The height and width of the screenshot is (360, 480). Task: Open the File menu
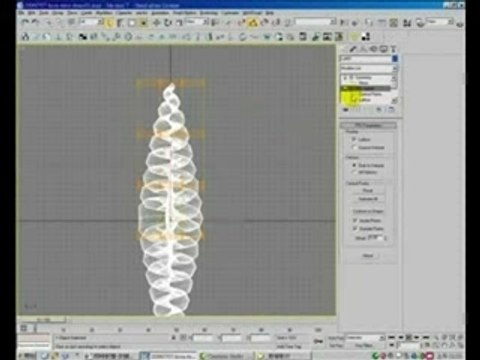point(21,13)
